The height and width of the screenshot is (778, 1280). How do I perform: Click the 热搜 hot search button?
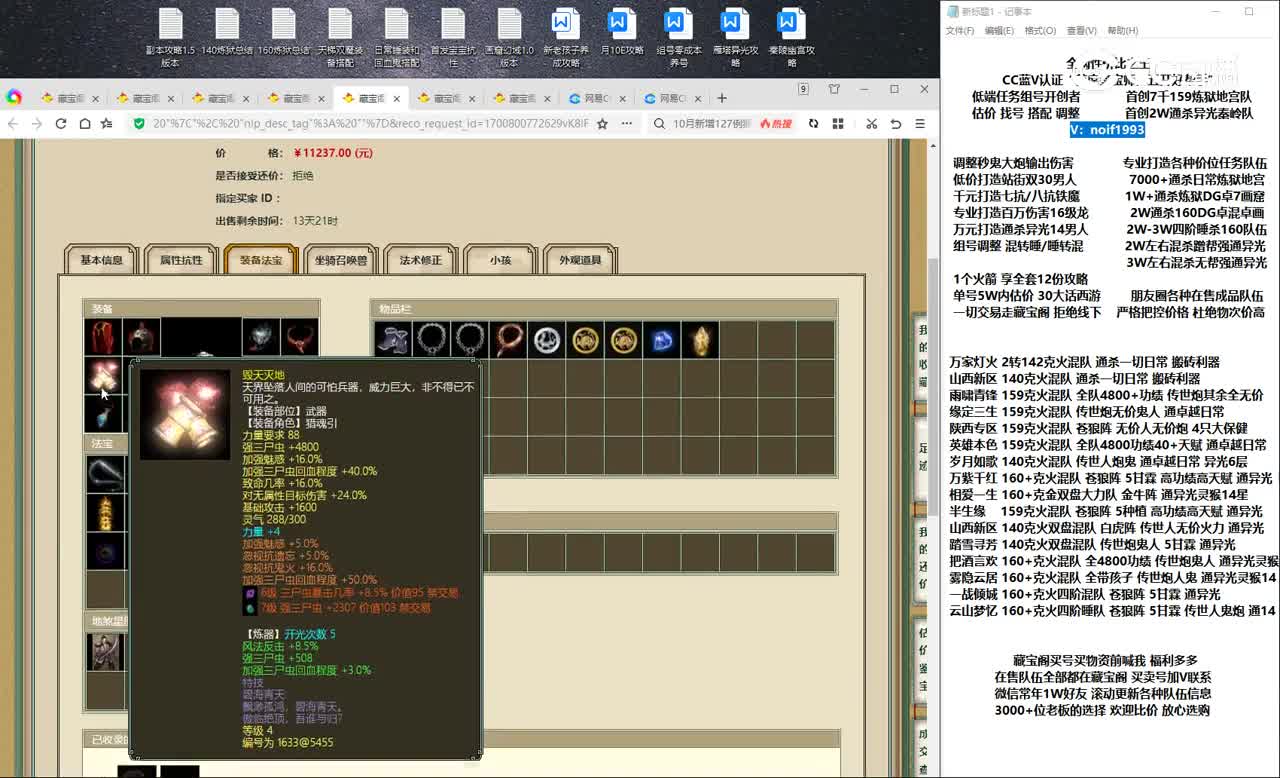coord(776,123)
